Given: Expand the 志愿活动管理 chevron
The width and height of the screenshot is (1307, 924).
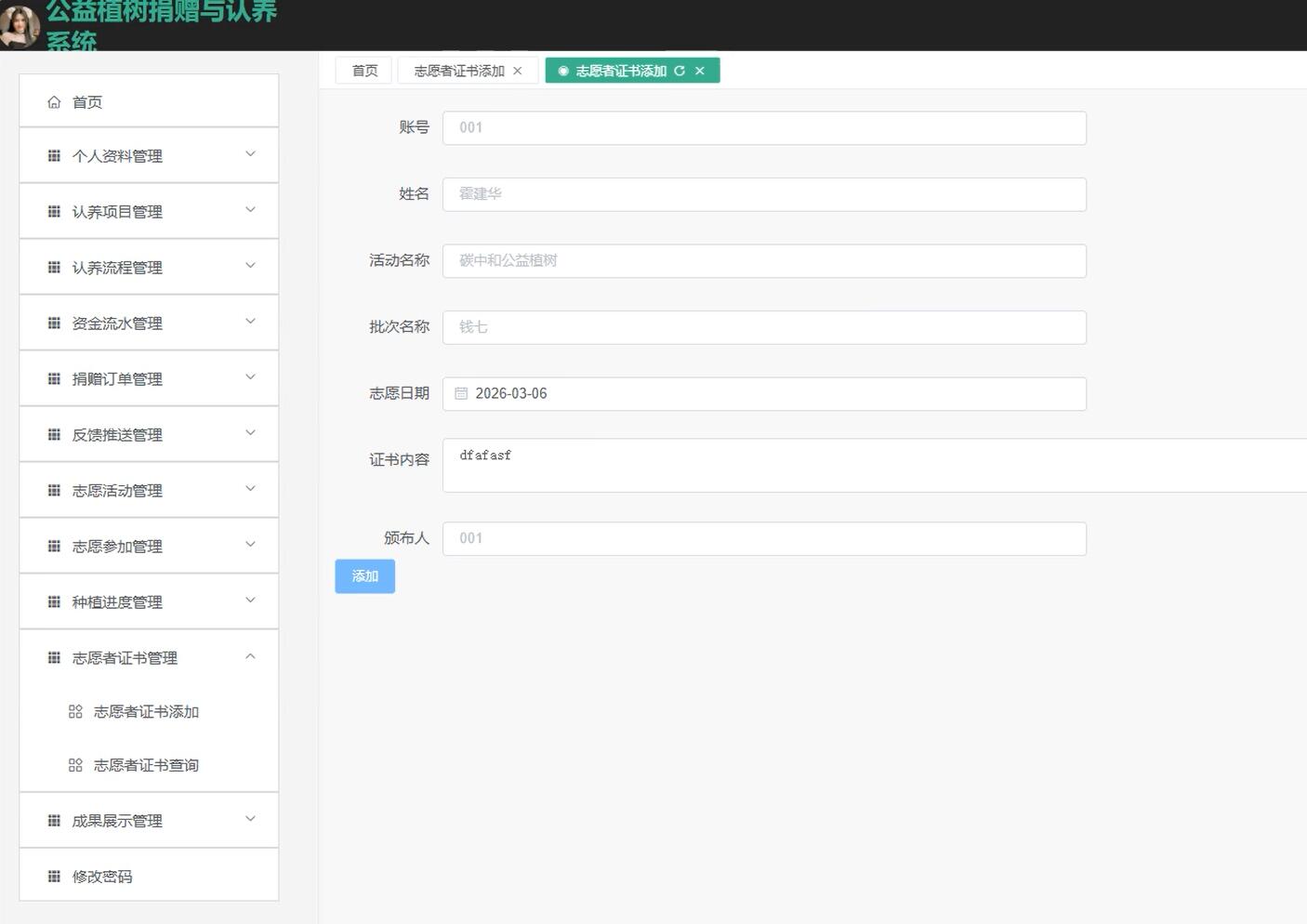Looking at the screenshot, I should pos(250,489).
